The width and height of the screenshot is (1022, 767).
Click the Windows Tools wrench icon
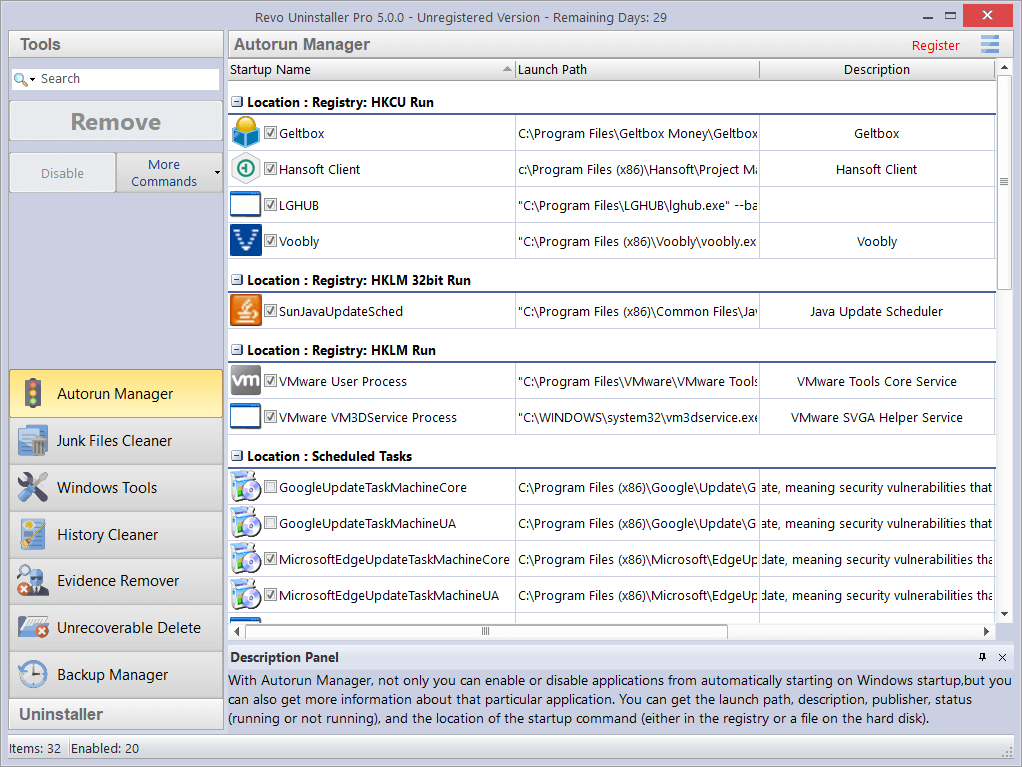coord(33,487)
